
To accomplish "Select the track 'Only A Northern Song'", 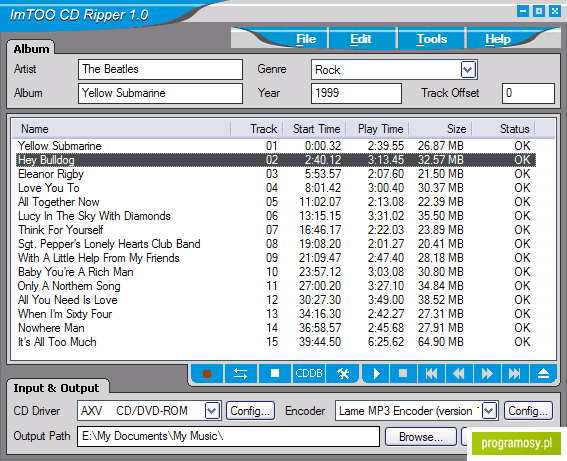I will point(276,286).
